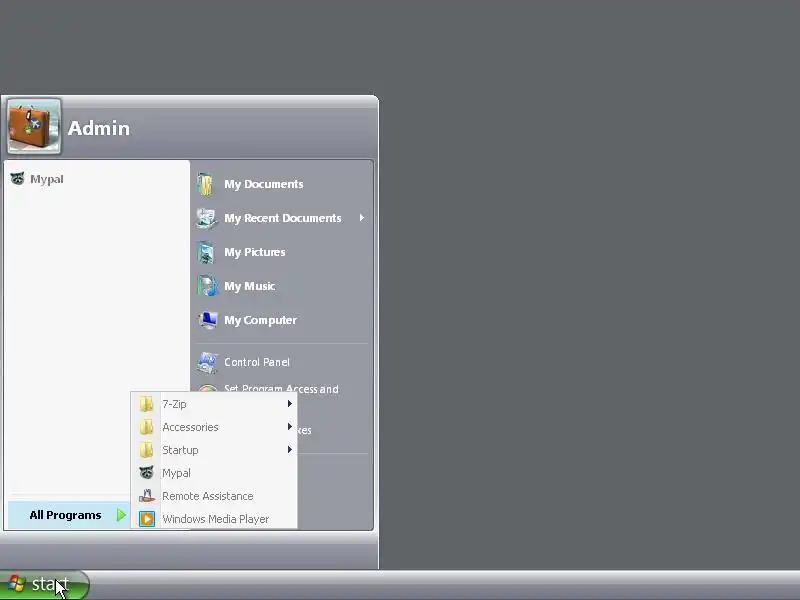Screen dimensions: 800x600
Task: Open My Computer link
Action: [x=260, y=320]
